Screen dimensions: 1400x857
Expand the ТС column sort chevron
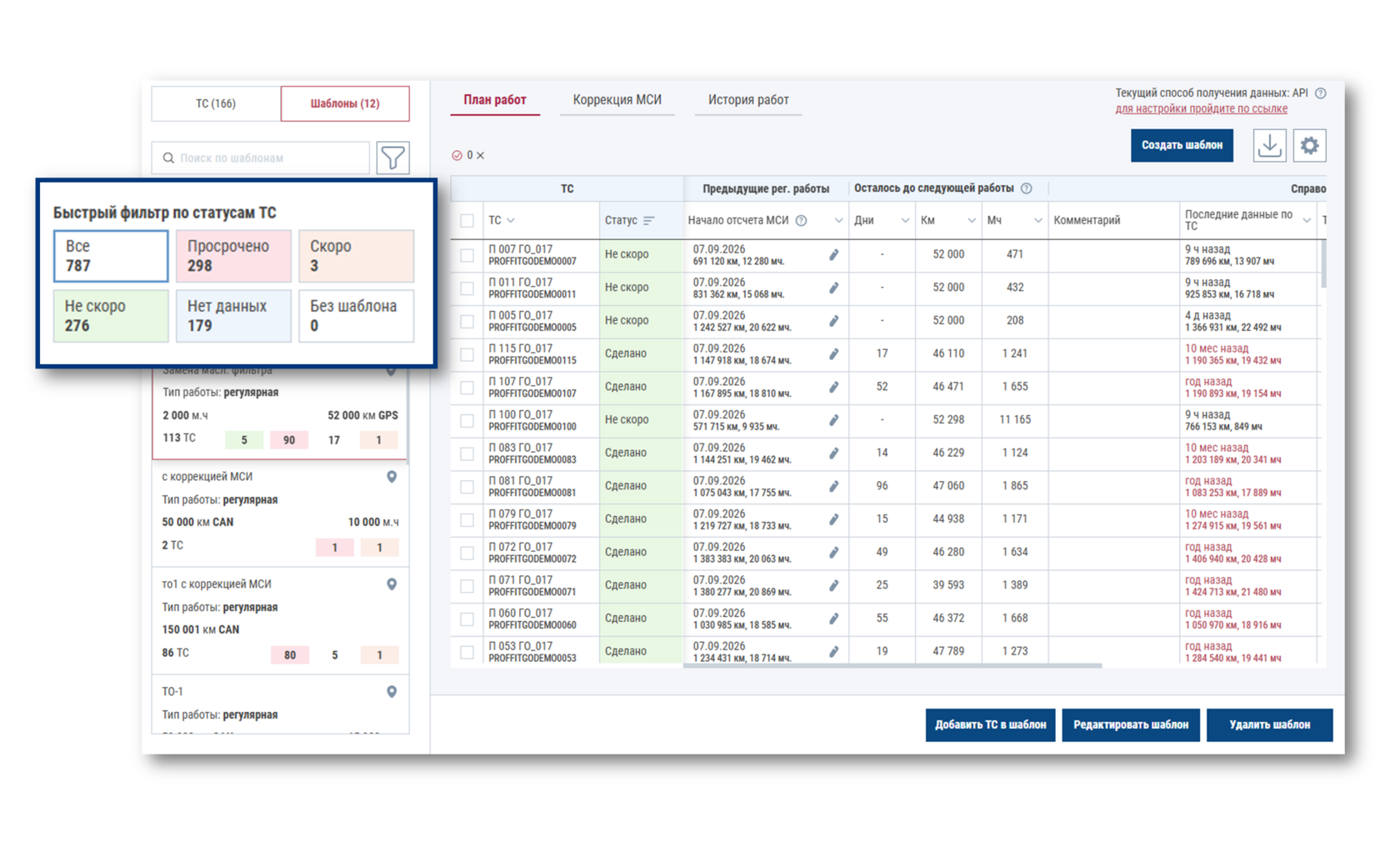tap(511, 221)
